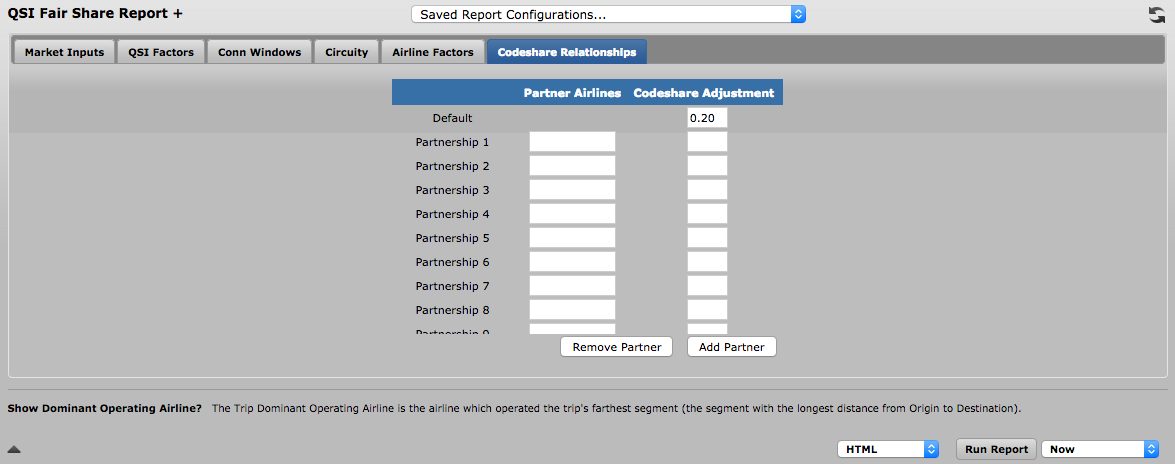Open the Now schedule dropdown

[x=1100, y=449]
